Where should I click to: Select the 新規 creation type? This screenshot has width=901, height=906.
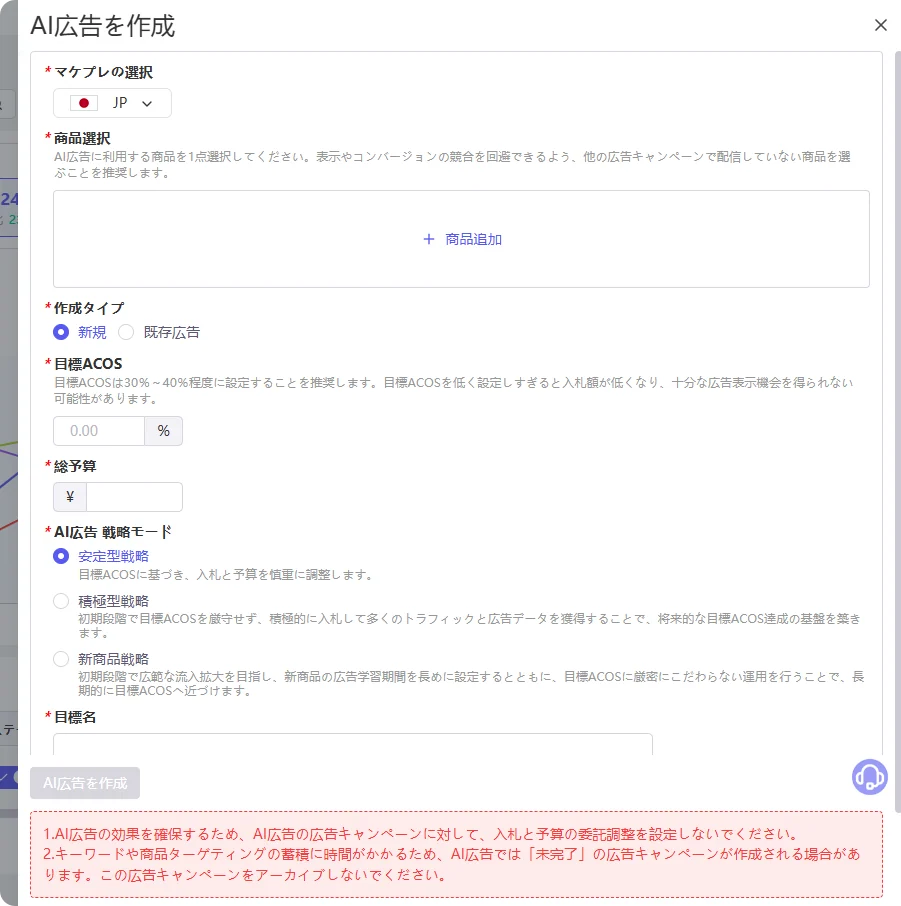coord(61,332)
